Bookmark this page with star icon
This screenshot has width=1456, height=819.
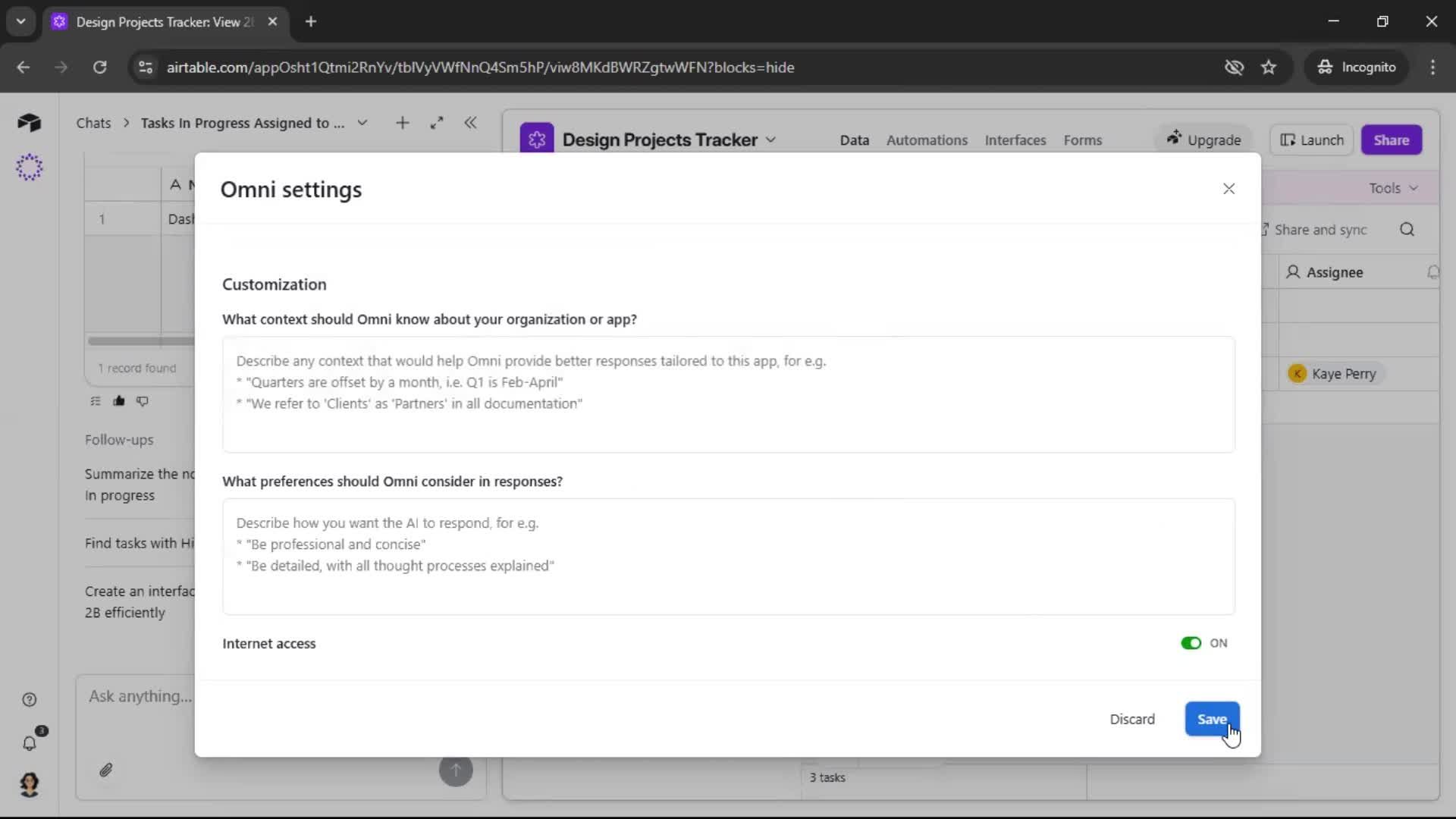[1269, 67]
